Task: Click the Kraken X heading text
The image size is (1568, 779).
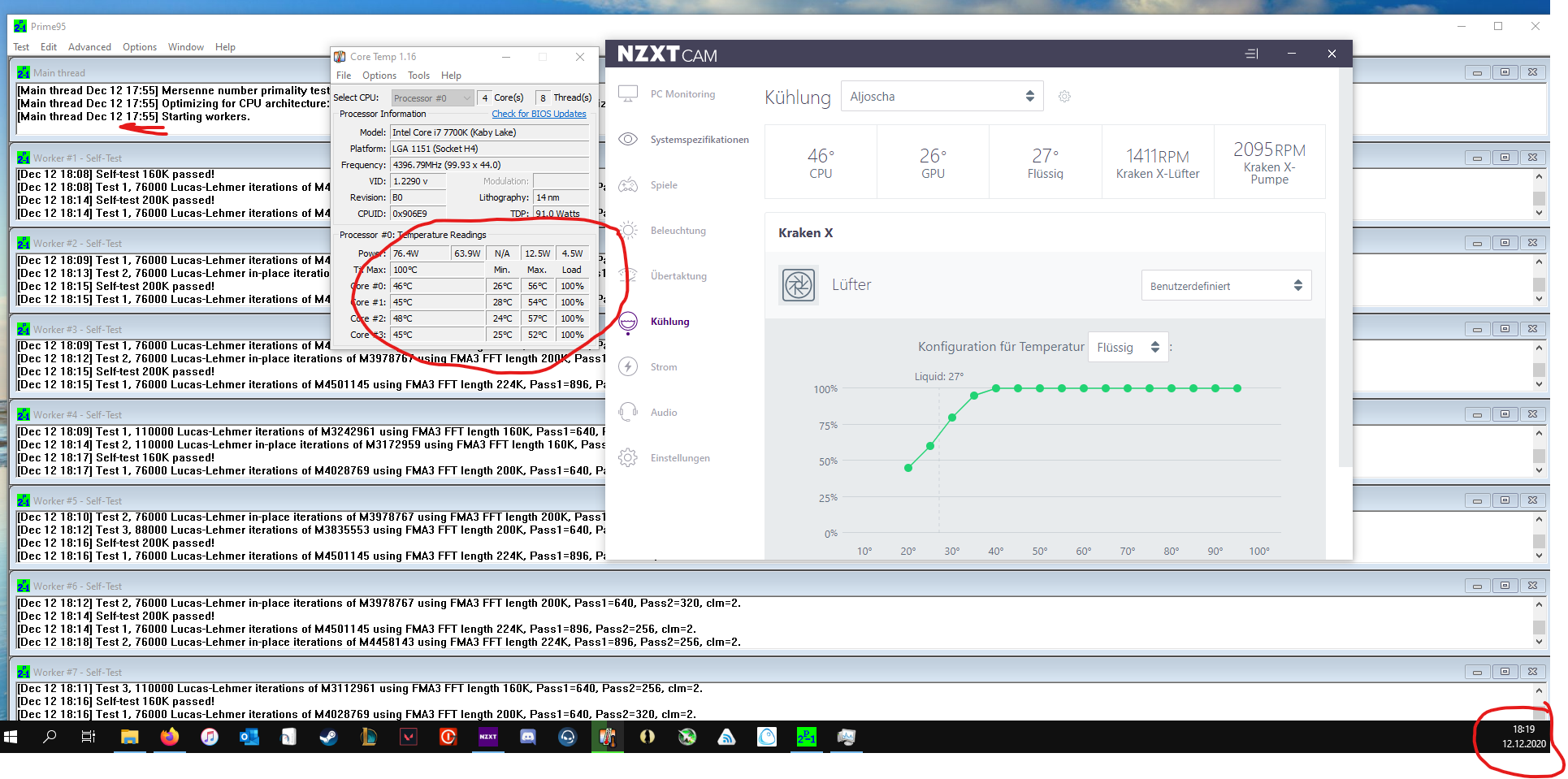Action: point(805,233)
